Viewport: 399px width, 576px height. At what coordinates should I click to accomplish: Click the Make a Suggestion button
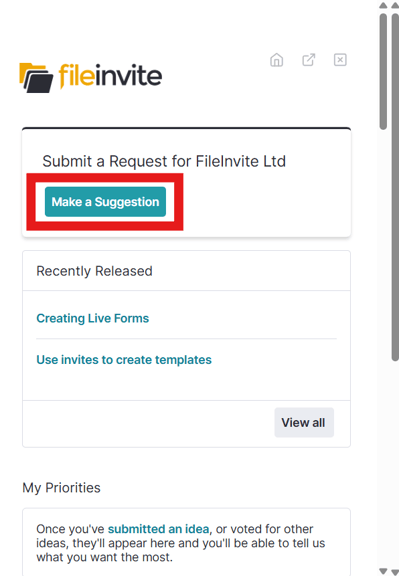pos(105,202)
